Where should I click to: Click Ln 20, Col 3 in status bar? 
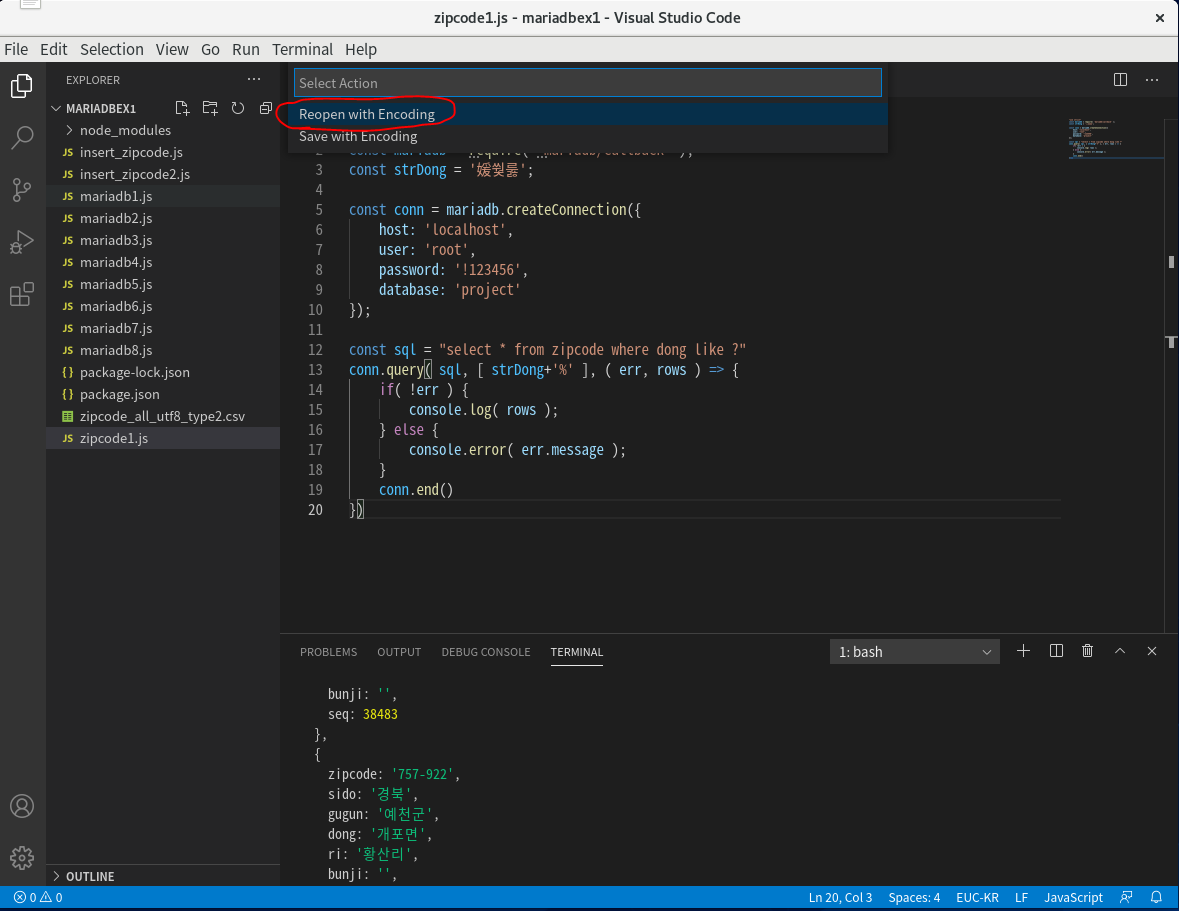pos(840,897)
